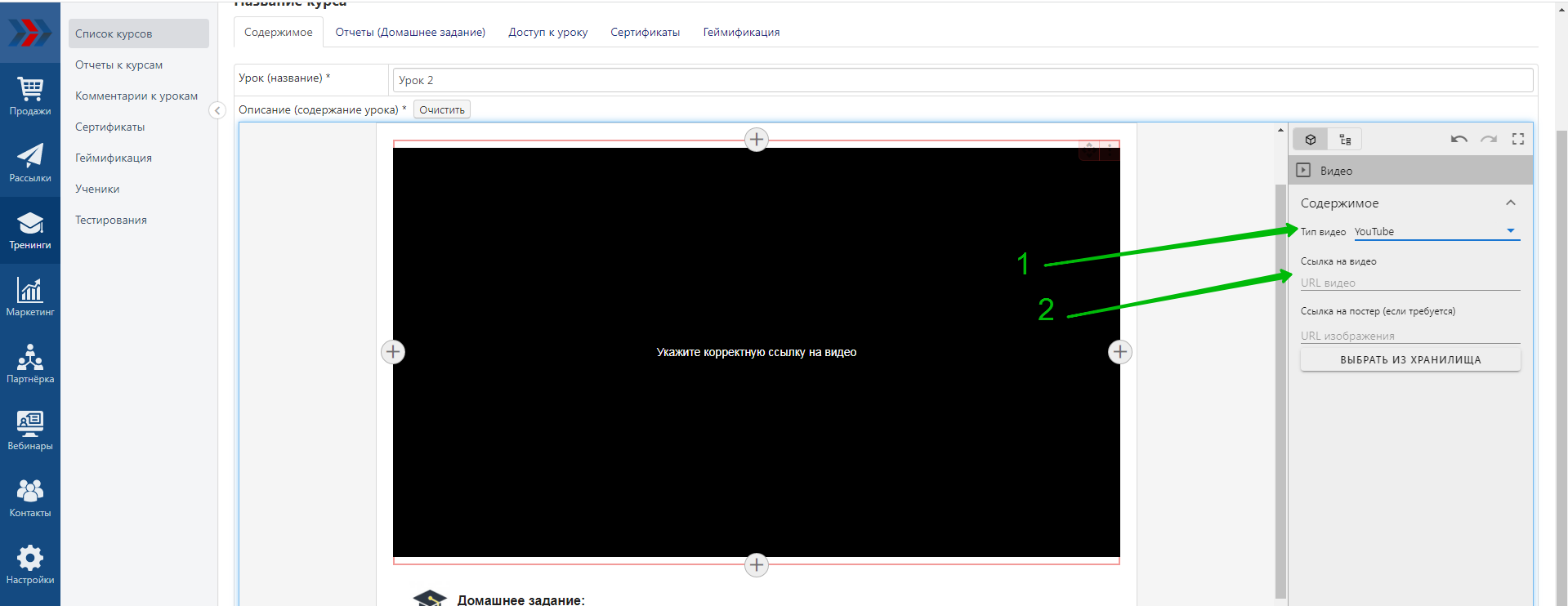Open Отчеты (Домашнее задание) tab
1568x606 pixels.
(x=410, y=33)
